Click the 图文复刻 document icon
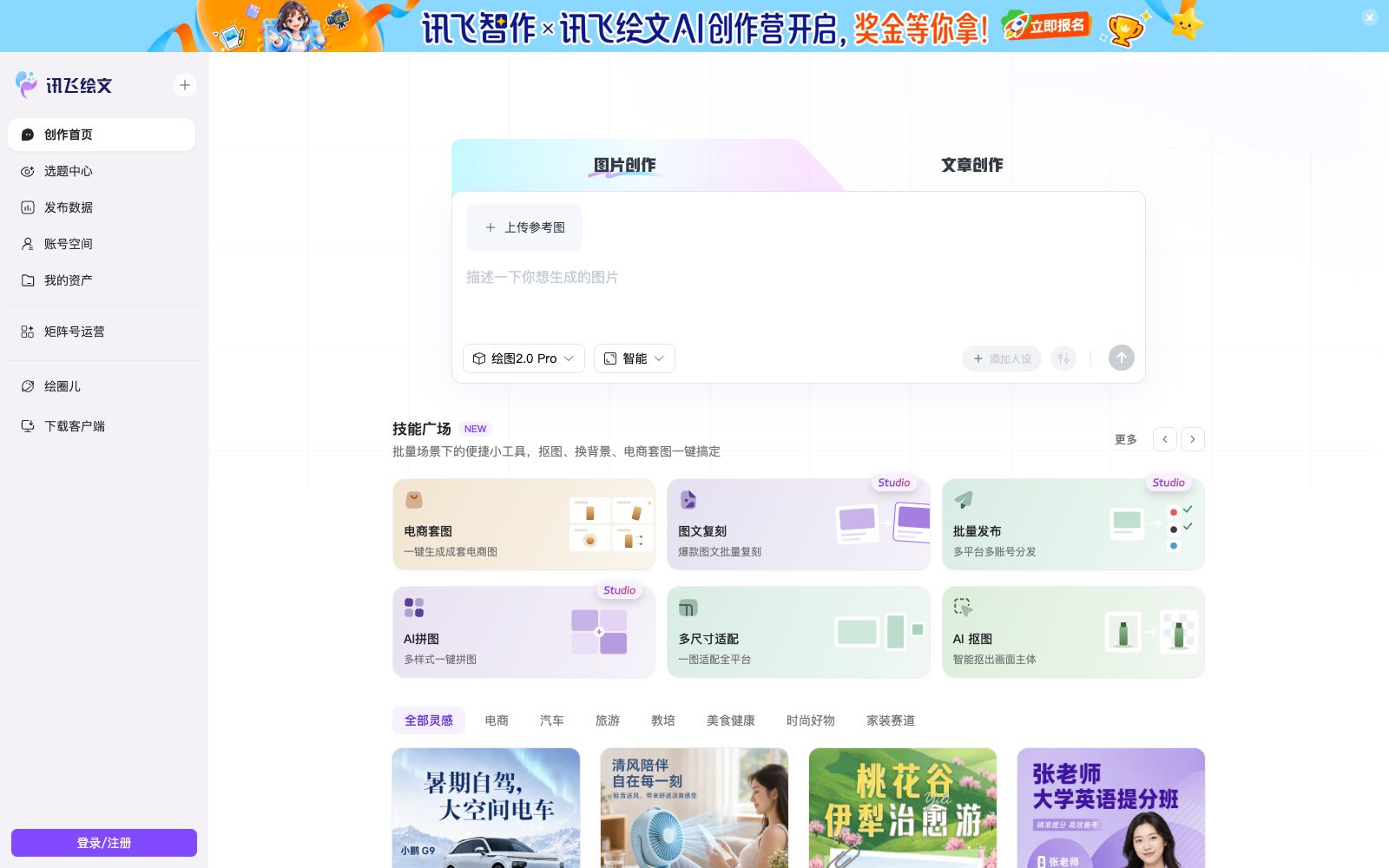The height and width of the screenshot is (868, 1389). tap(688, 500)
